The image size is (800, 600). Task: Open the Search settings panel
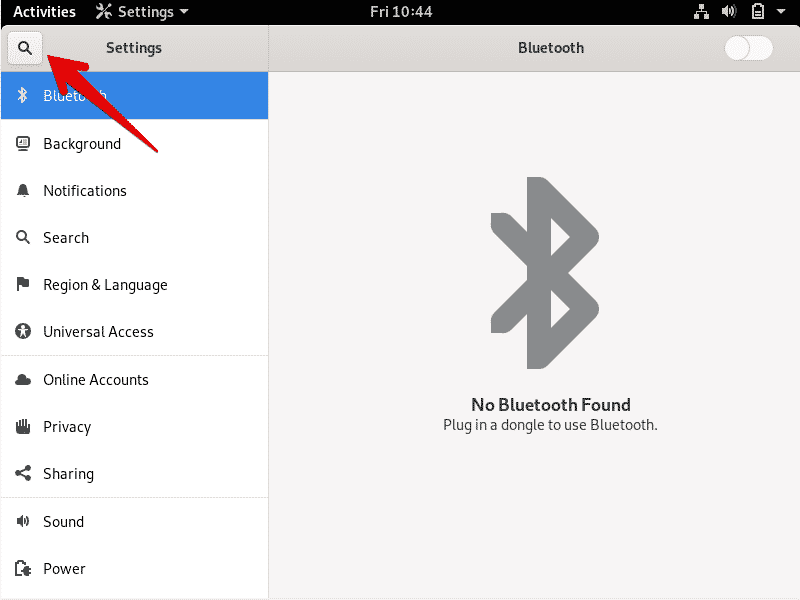66,238
